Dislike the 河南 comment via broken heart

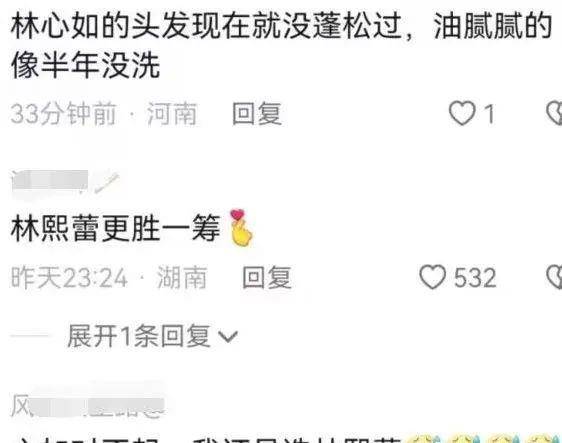click(x=554, y=113)
